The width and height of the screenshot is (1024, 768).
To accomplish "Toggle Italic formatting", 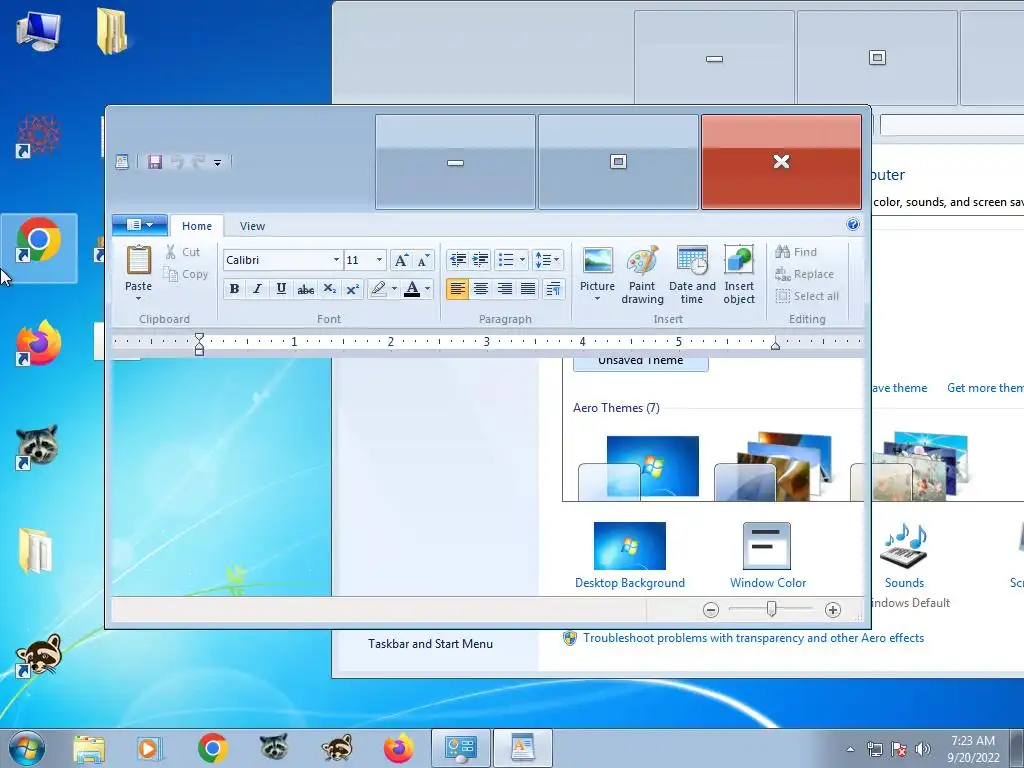I will pyautogui.click(x=257, y=289).
